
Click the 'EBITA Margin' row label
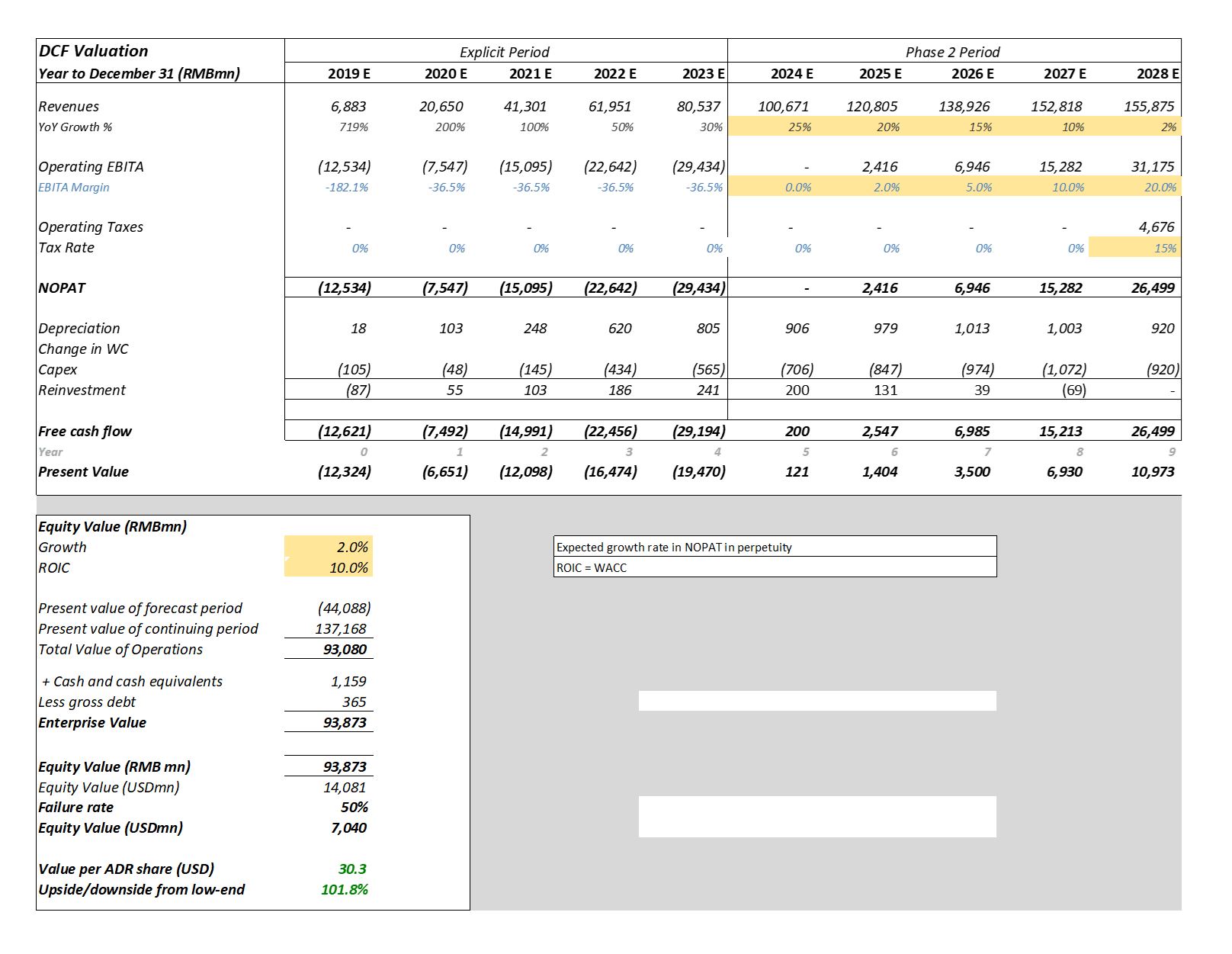click(74, 187)
